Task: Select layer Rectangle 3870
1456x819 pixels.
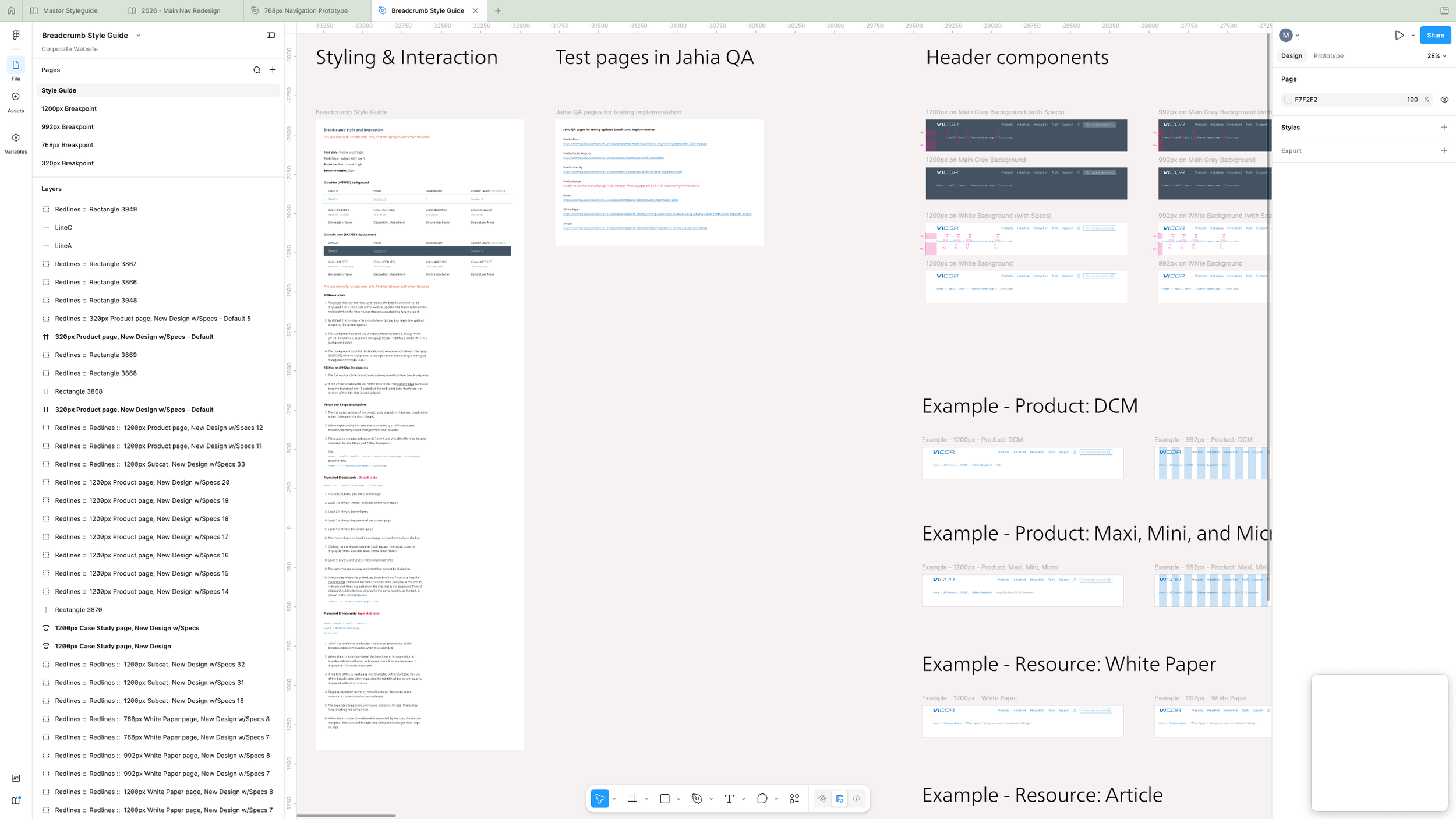Action: click(x=158, y=610)
